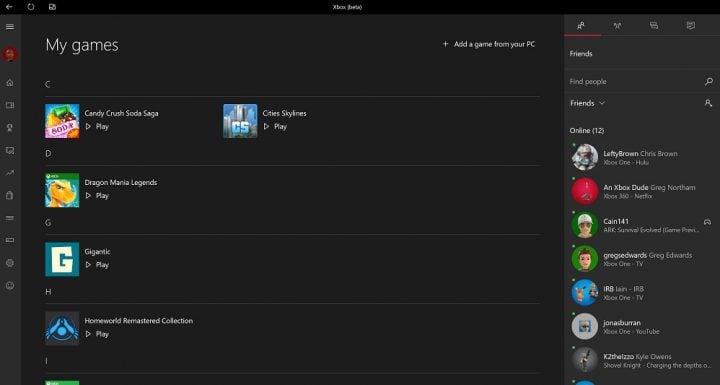Open the Cities Skylines game thumbnail
The height and width of the screenshot is (385, 720).
point(240,121)
